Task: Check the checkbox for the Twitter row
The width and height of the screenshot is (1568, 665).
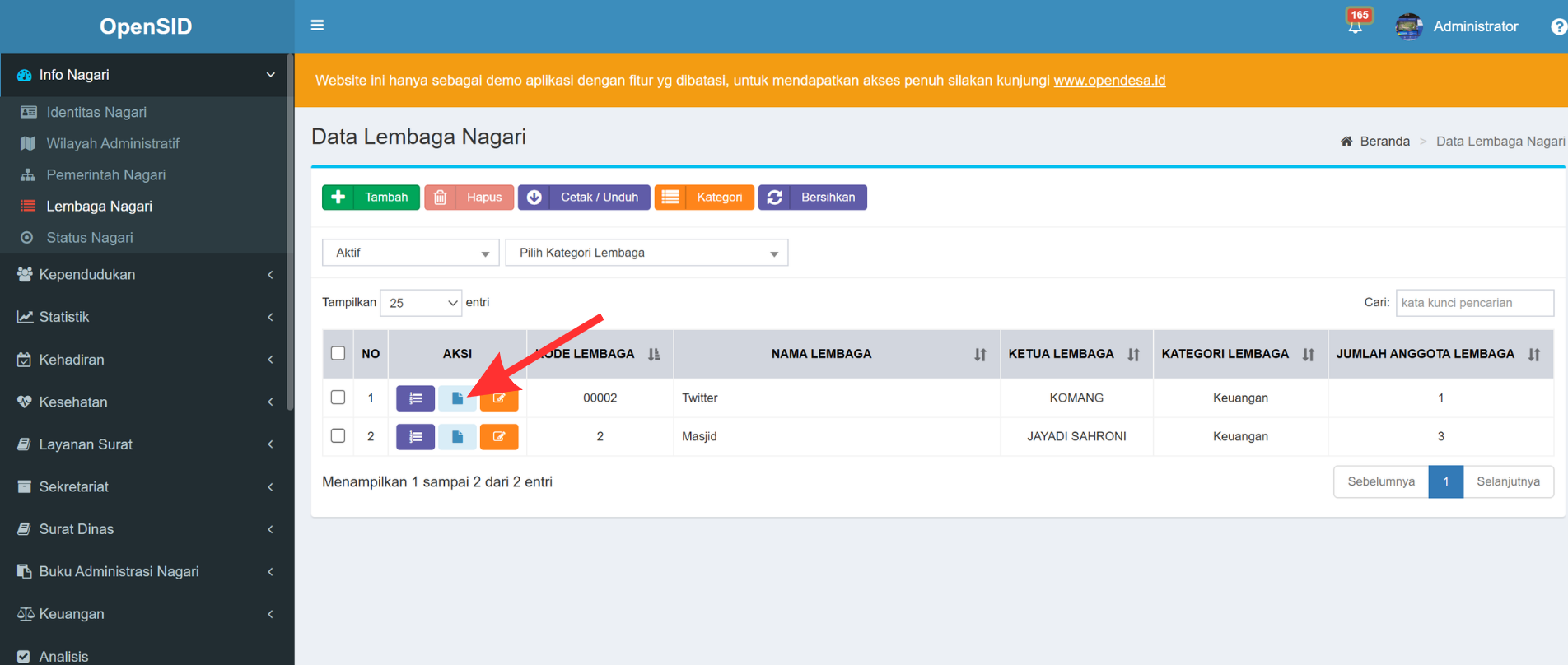Action: pos(338,398)
